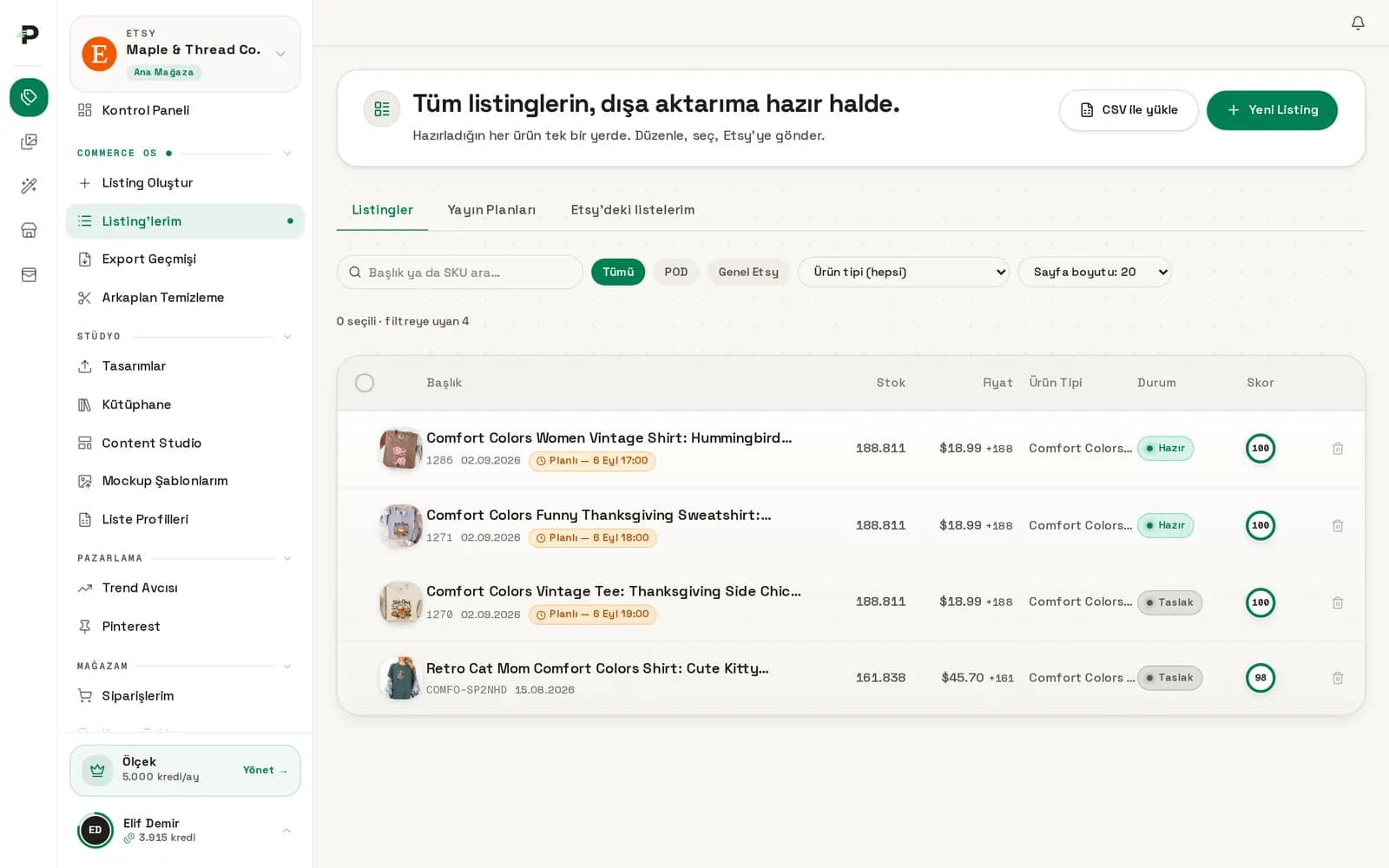Filter listings by POD
This screenshot has width=1389, height=868.
[x=676, y=272]
